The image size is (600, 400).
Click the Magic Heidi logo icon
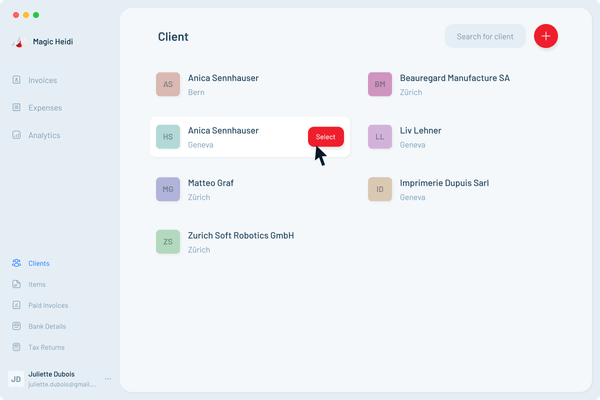click(19, 42)
